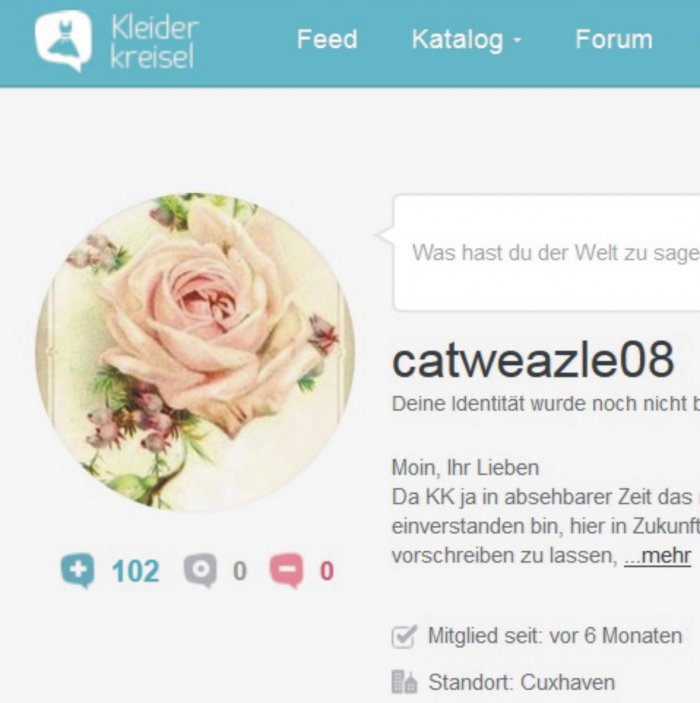This screenshot has width=700, height=703.
Task: Open the Feed menu item
Action: 327,39
